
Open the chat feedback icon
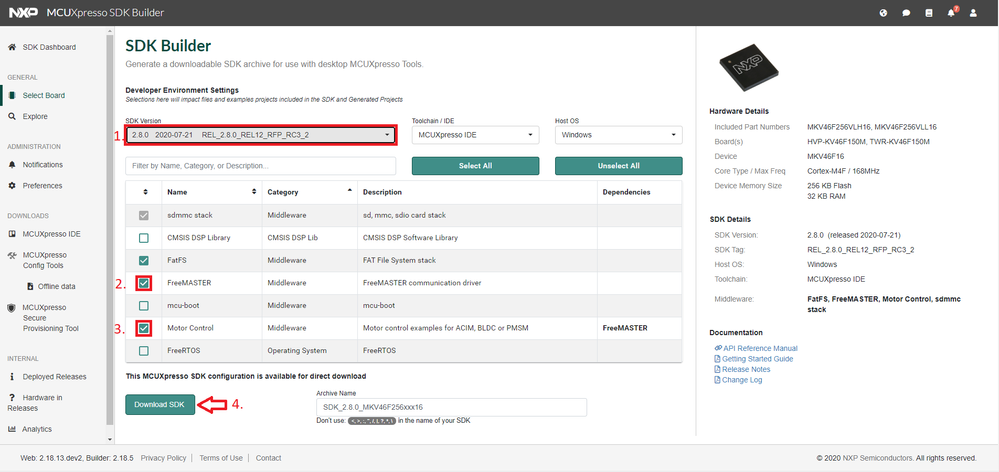(x=906, y=13)
